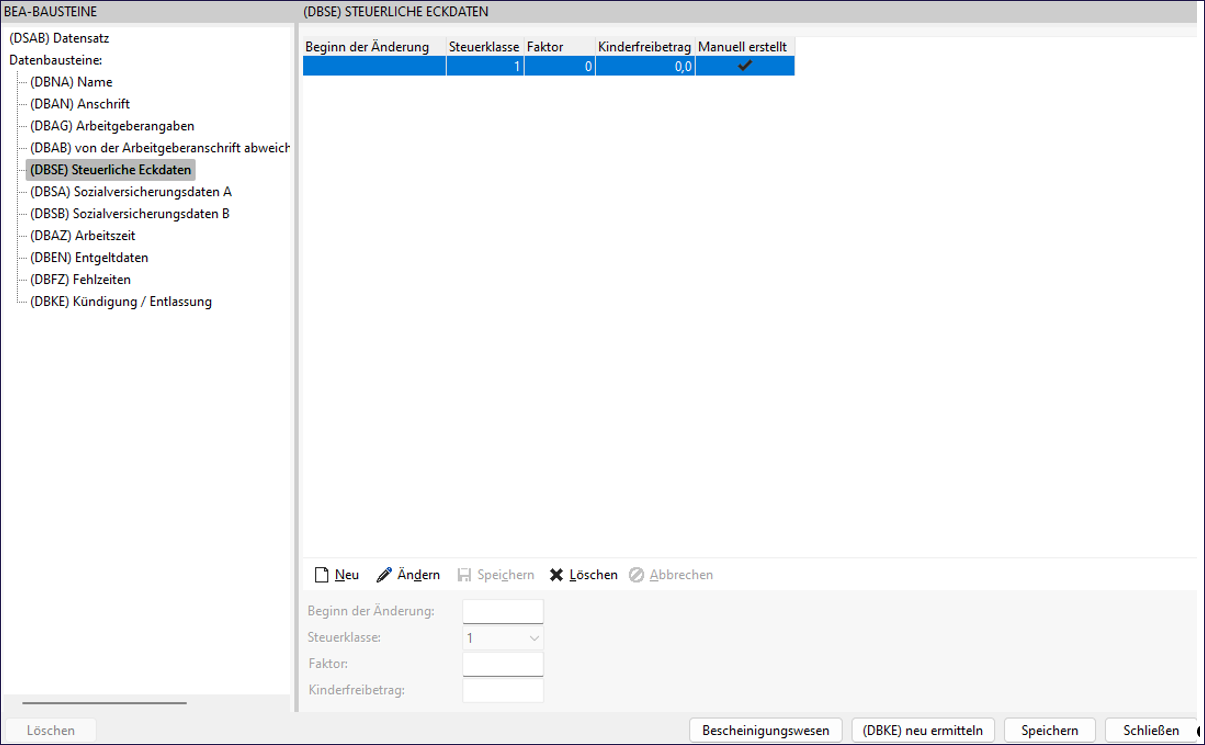Toggle the Manuell erstellt checkmark in row

point(744,66)
